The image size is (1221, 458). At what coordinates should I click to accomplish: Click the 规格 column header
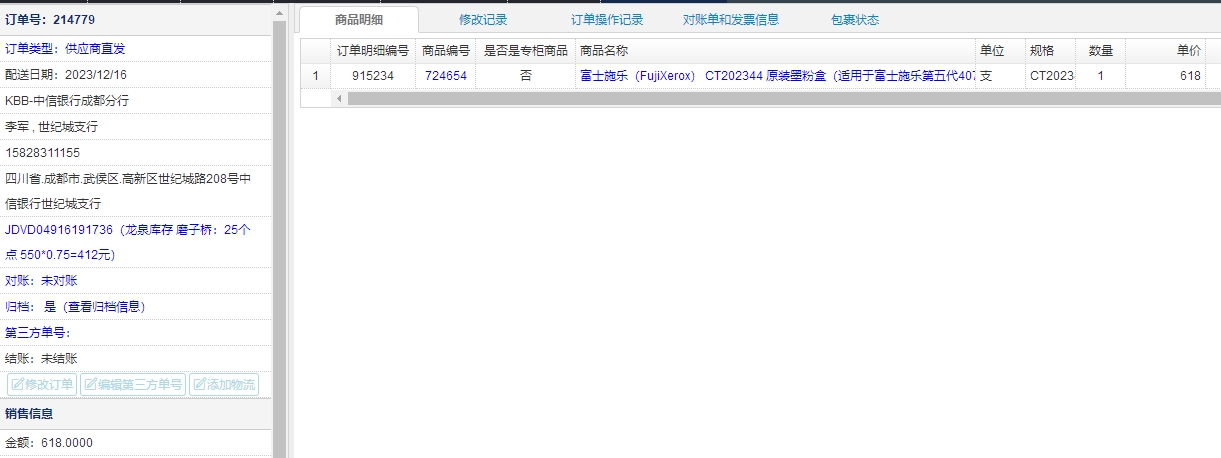tap(1051, 50)
